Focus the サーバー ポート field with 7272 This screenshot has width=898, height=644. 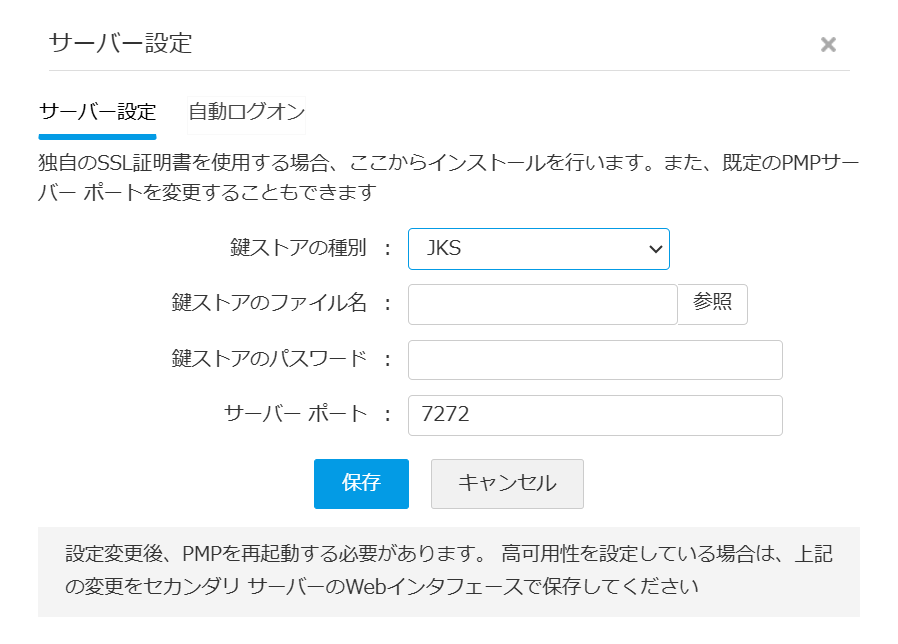click(595, 415)
